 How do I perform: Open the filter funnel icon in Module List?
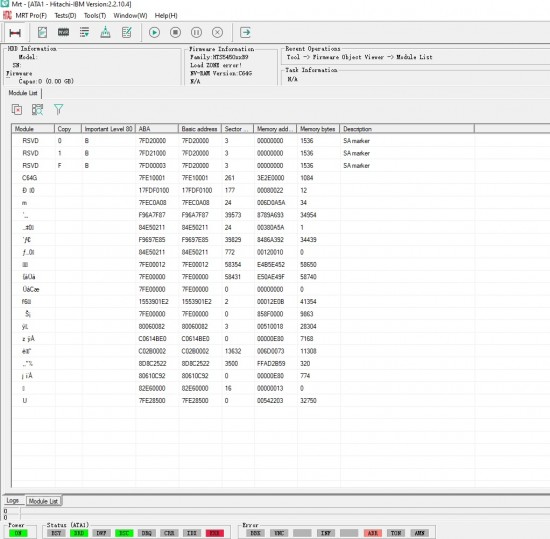tap(59, 110)
